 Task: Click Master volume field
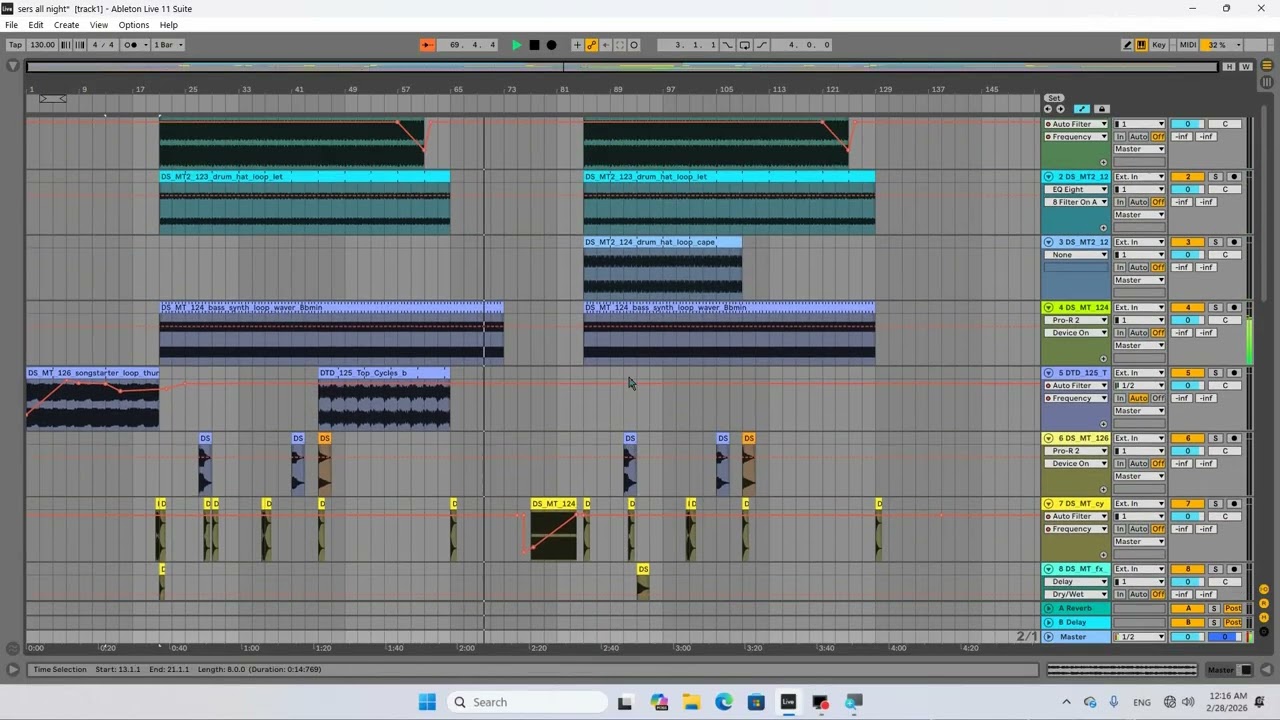click(x=1188, y=637)
